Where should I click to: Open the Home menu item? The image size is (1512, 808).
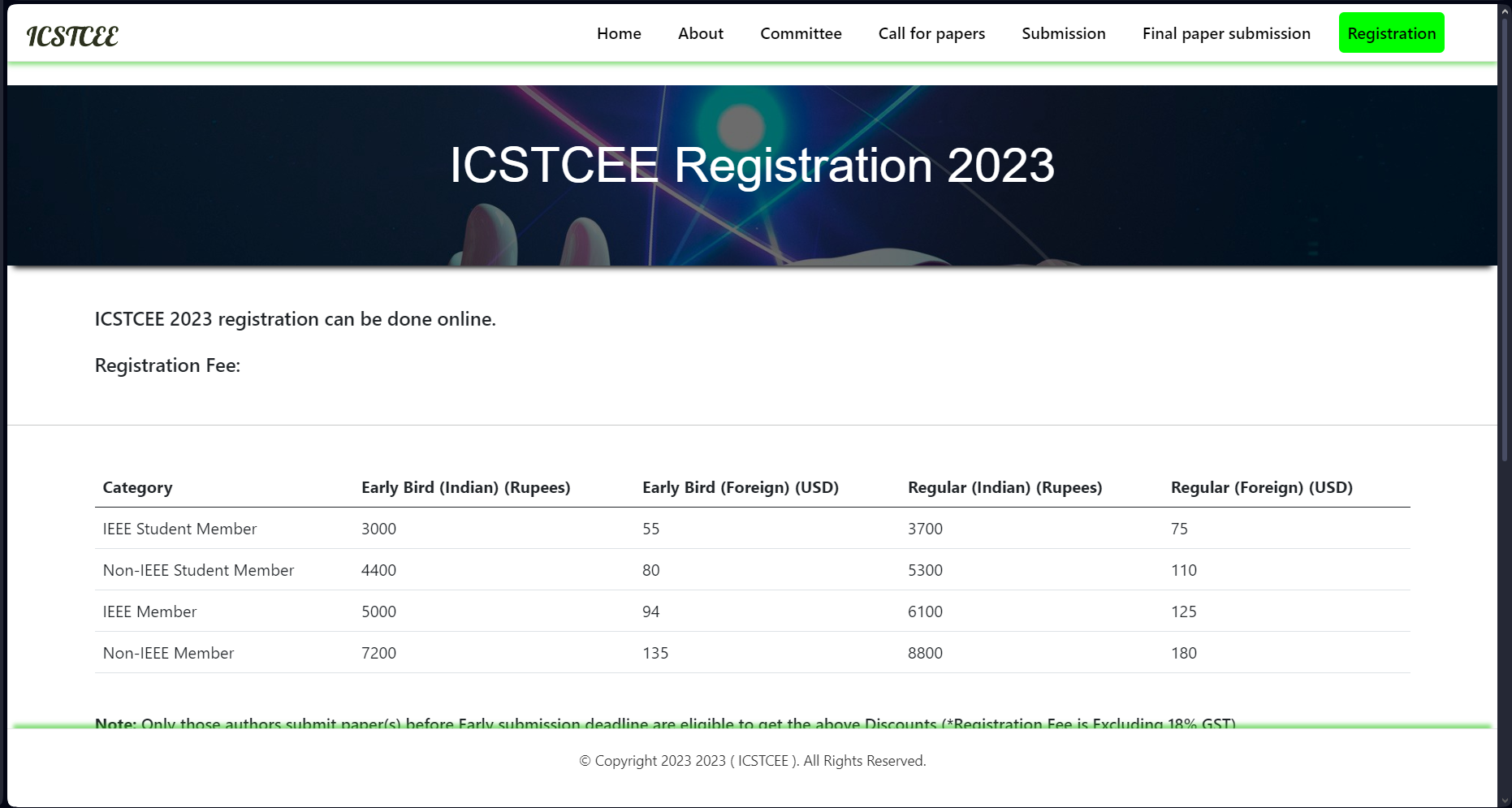[619, 33]
